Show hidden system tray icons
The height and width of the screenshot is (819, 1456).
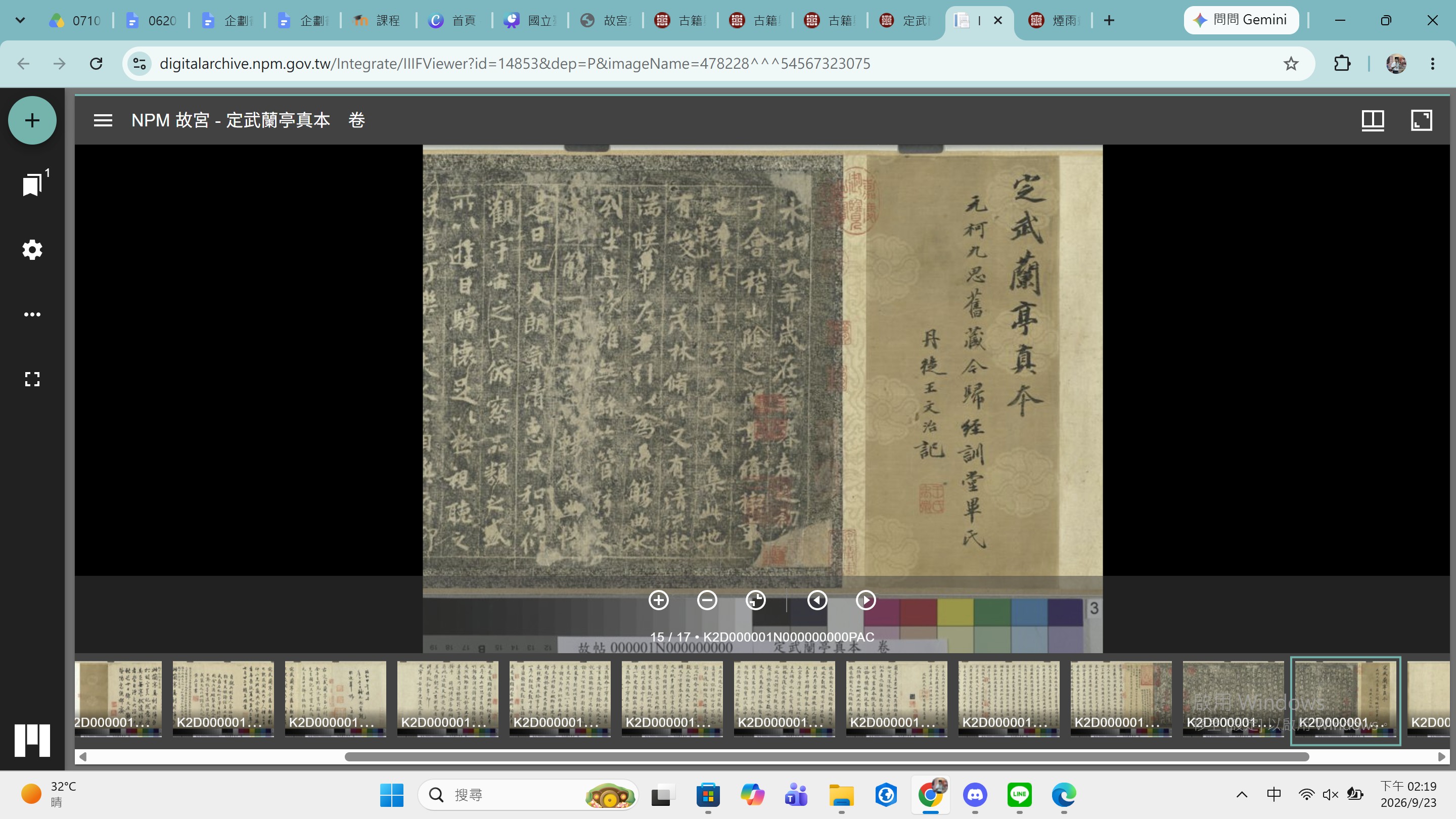(1242, 795)
